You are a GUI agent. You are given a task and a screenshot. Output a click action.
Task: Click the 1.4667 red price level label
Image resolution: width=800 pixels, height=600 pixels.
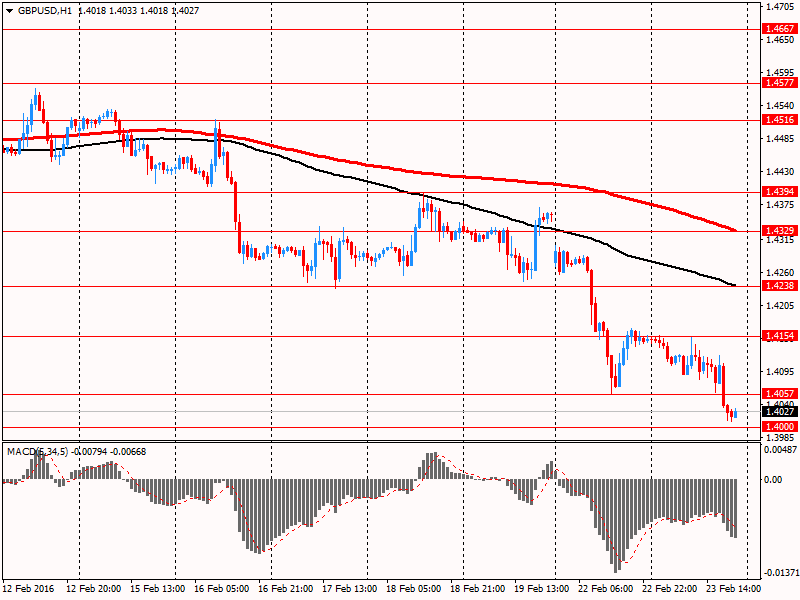pyautogui.click(x=780, y=29)
